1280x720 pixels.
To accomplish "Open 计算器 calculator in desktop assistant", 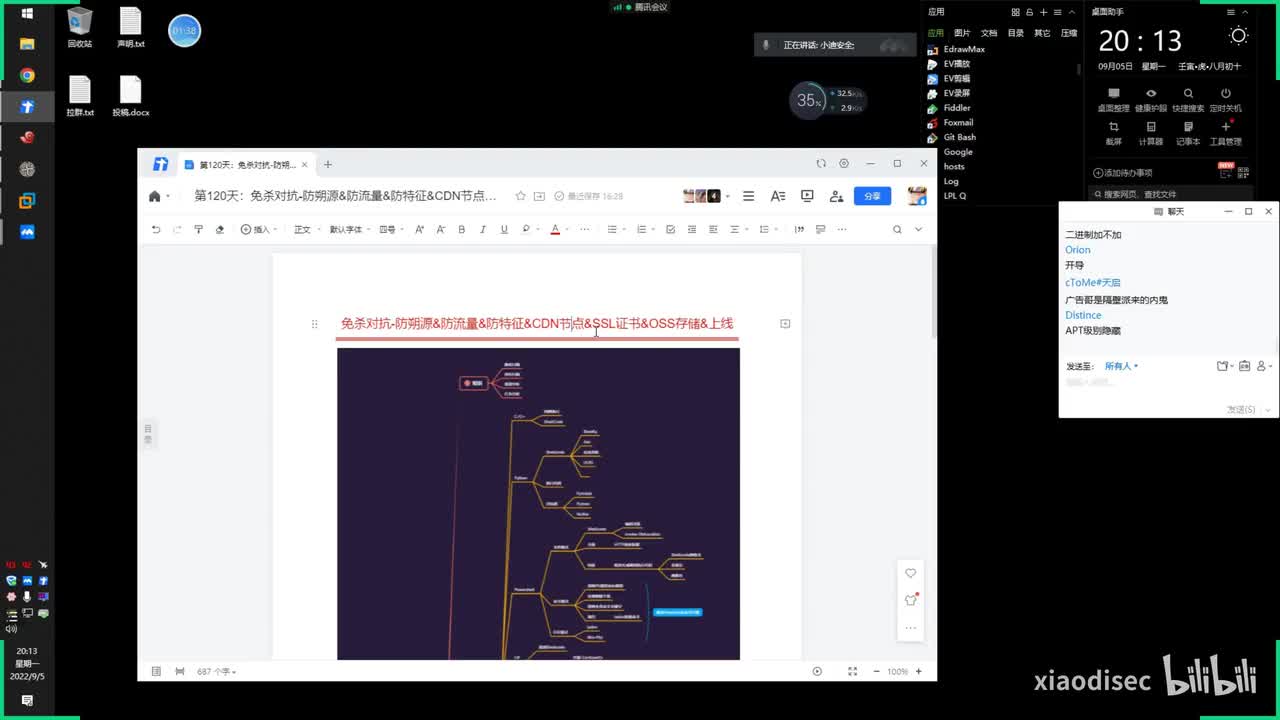I will [x=1151, y=132].
